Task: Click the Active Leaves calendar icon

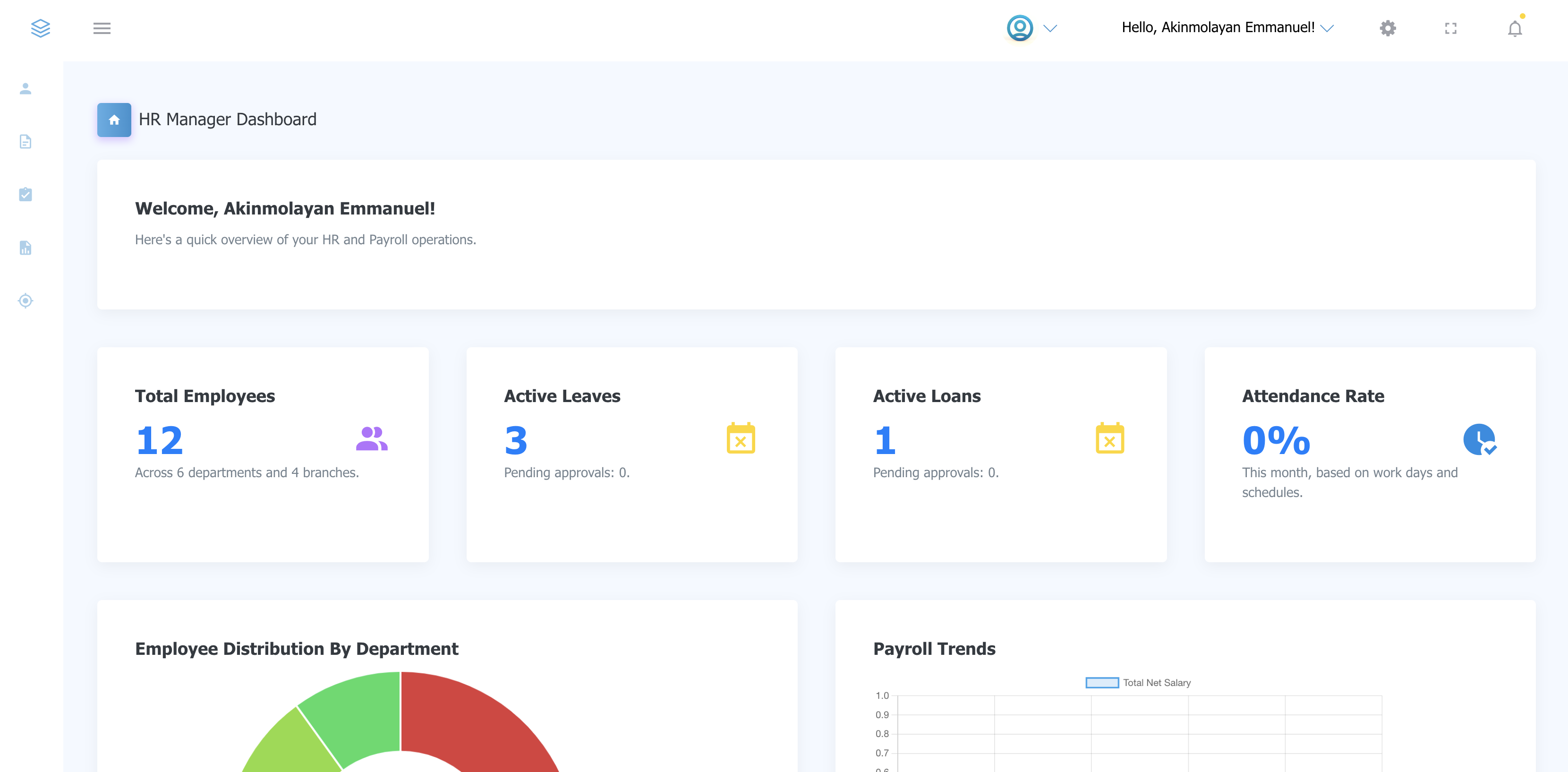Action: 741,438
